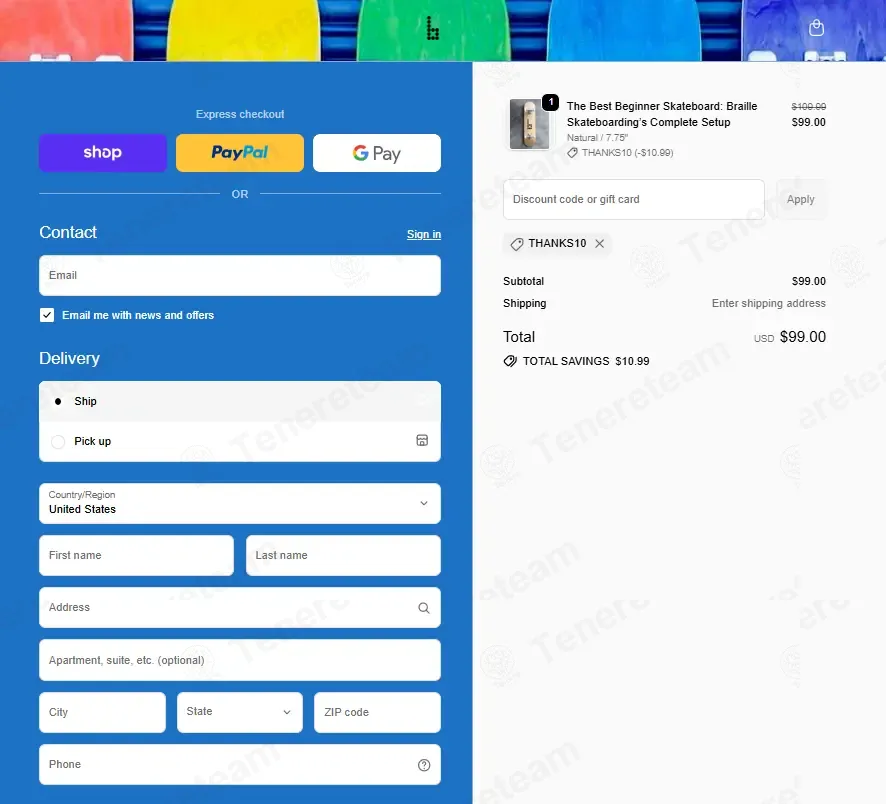Open the State dropdown
Screen dimensions: 886x804
click(240, 712)
